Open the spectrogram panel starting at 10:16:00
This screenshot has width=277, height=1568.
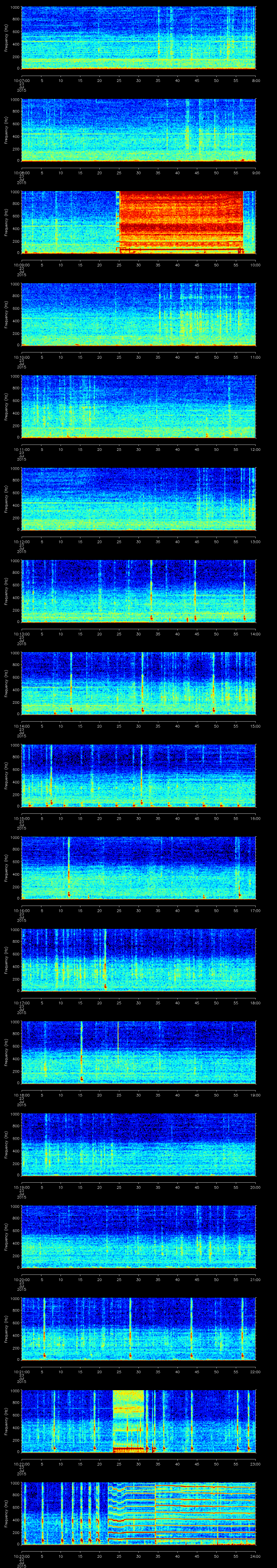tap(138, 868)
